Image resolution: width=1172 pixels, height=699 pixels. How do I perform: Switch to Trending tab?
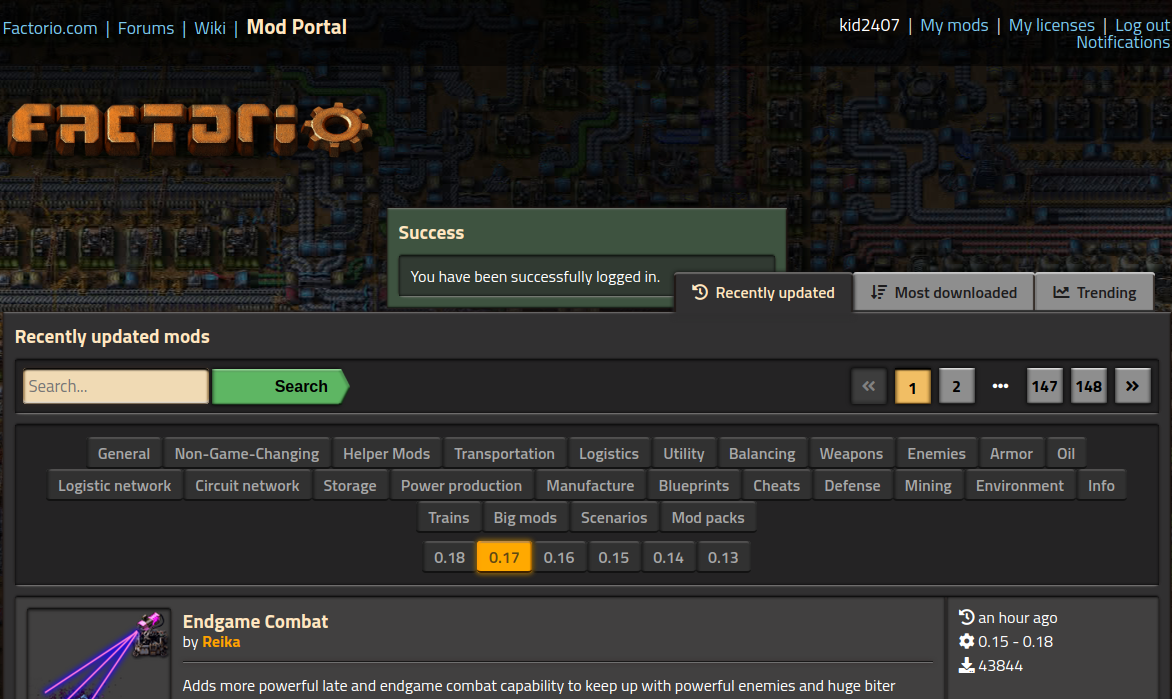(1095, 292)
